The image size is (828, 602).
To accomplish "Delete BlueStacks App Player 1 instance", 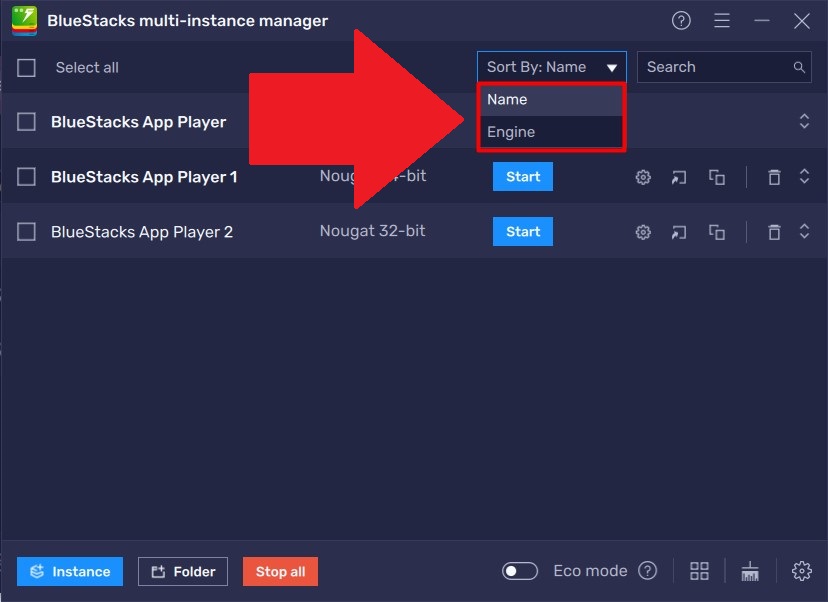I will (774, 177).
